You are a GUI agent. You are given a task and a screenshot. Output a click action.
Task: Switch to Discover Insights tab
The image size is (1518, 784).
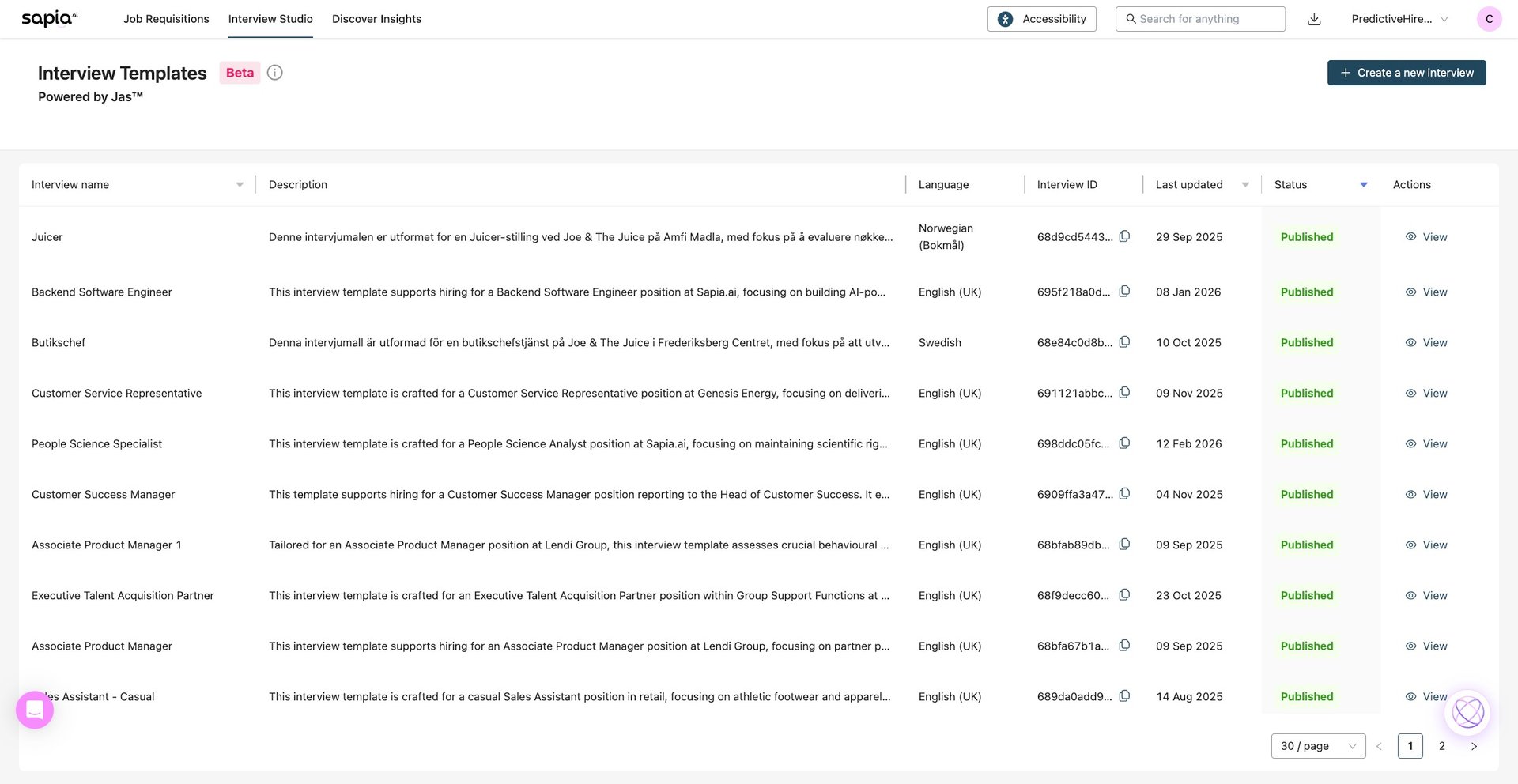tap(376, 19)
